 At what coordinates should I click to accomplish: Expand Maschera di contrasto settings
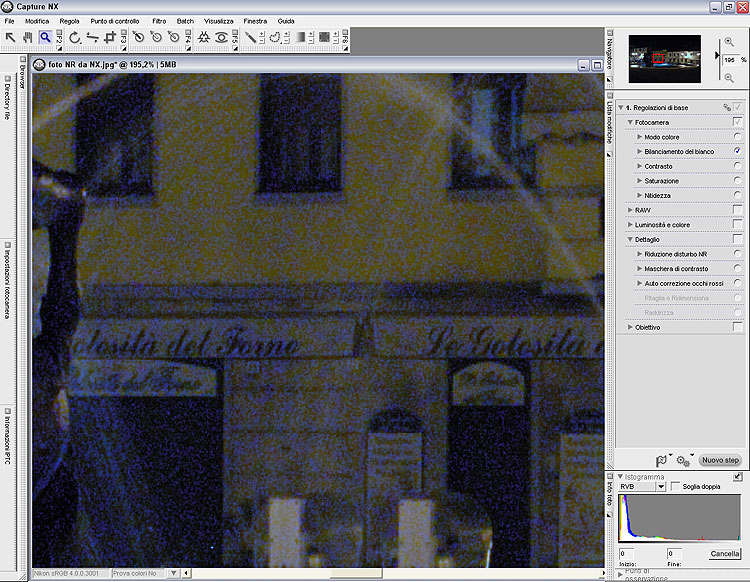coord(640,268)
